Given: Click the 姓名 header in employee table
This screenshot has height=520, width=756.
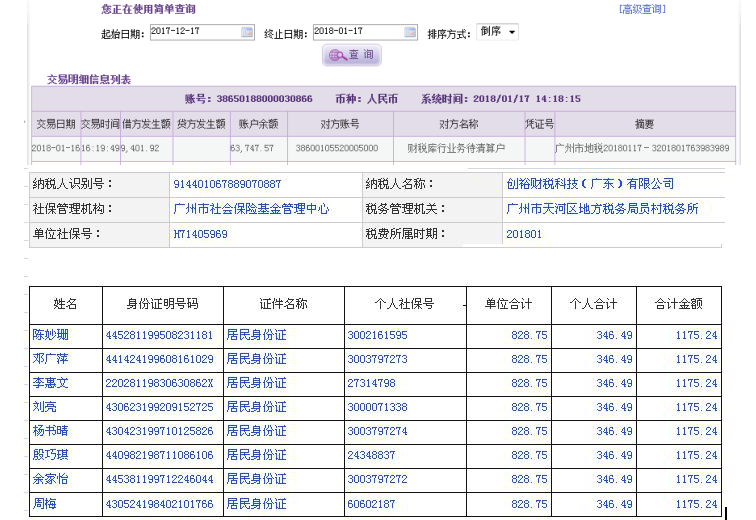Looking at the screenshot, I should (x=65, y=304).
